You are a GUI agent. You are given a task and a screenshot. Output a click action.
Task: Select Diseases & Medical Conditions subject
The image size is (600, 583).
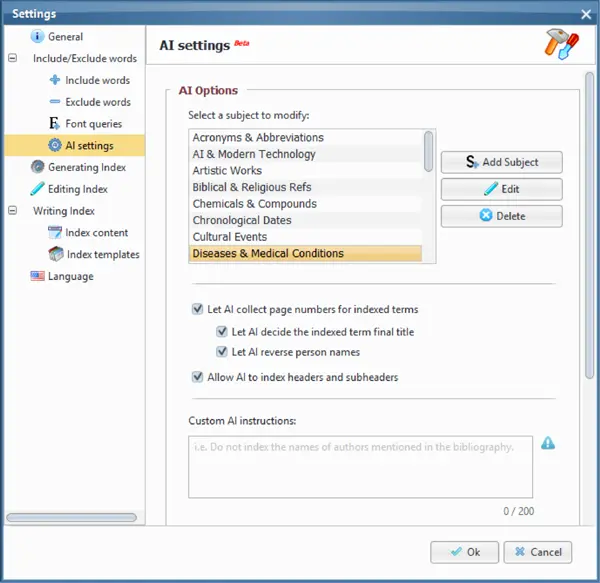pos(306,253)
